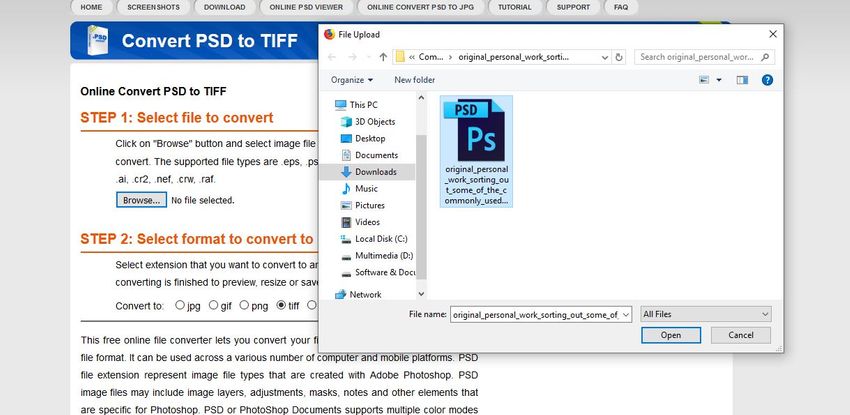850x415 pixels.
Task: Choose the gif output format option
Action: point(213,305)
